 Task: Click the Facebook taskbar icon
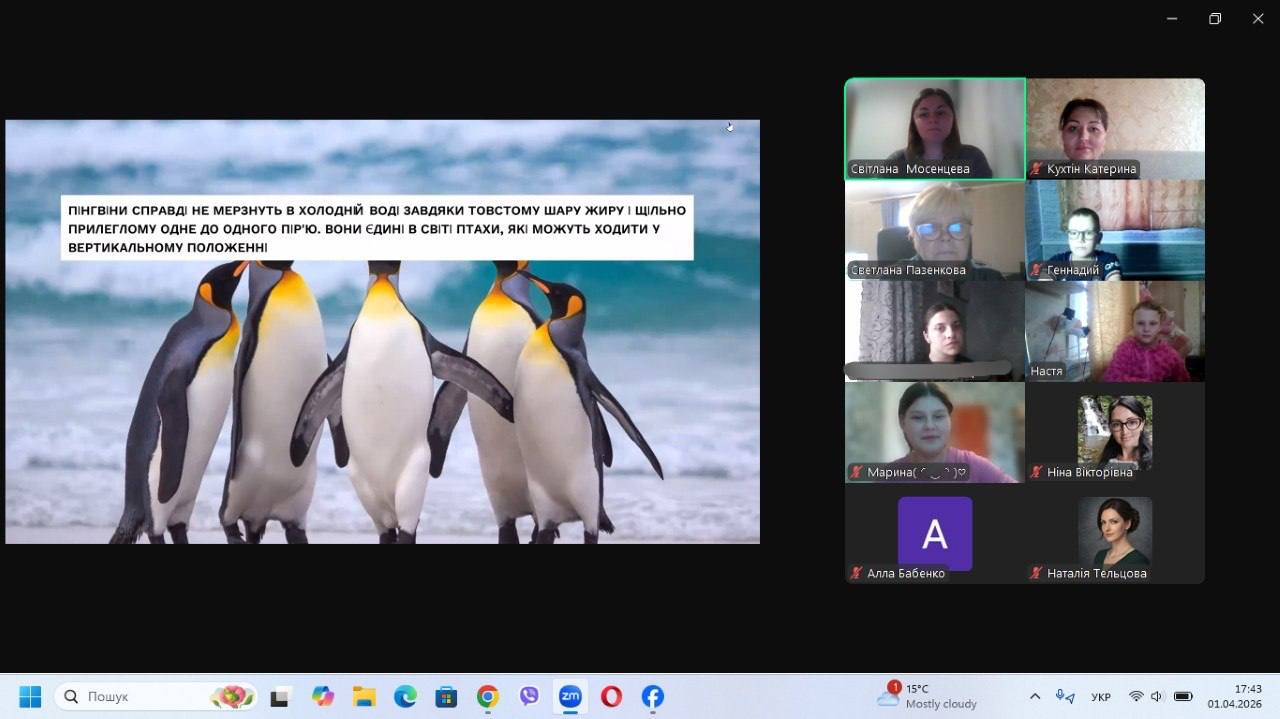652,696
